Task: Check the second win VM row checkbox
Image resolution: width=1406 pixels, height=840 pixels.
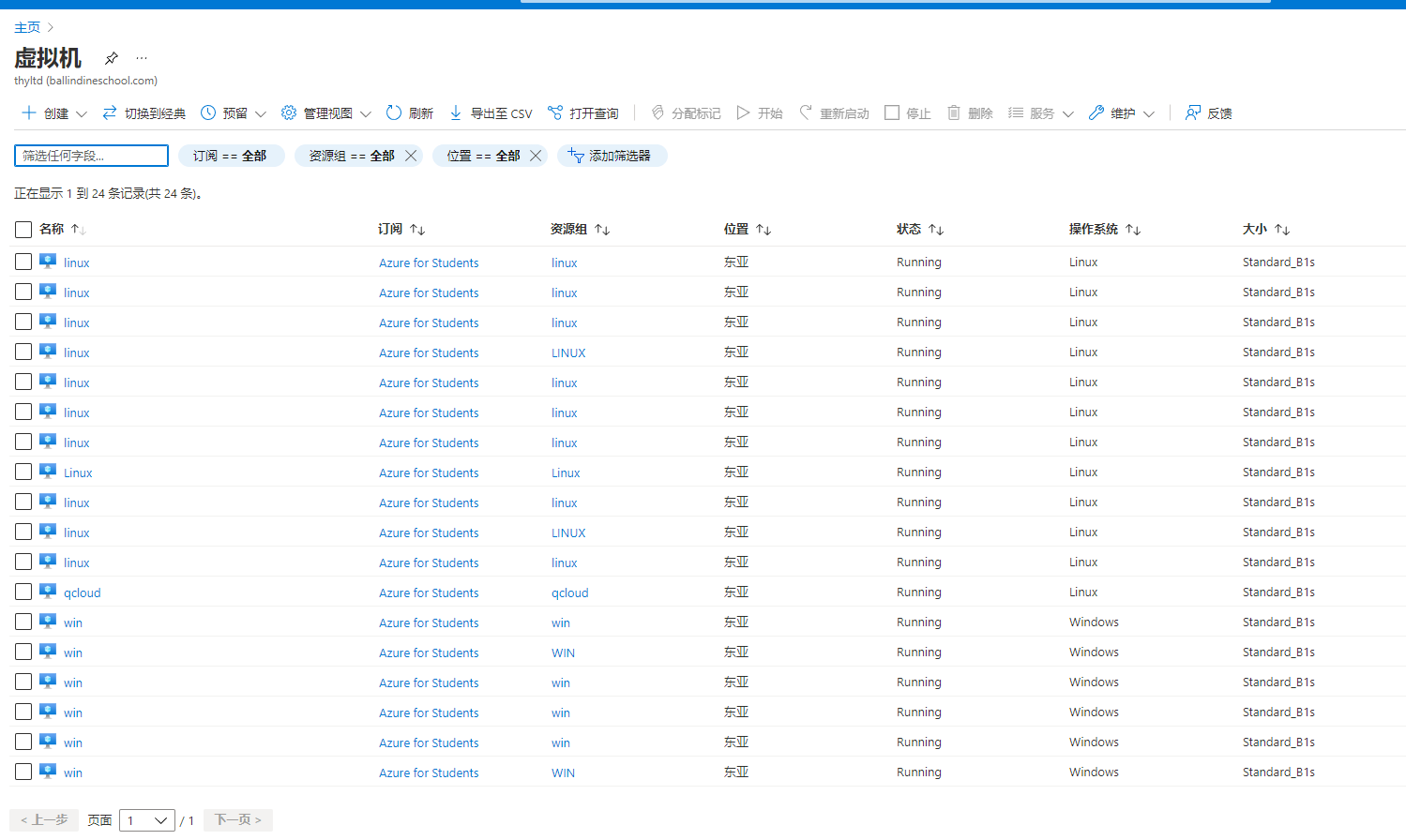Action: coord(23,652)
